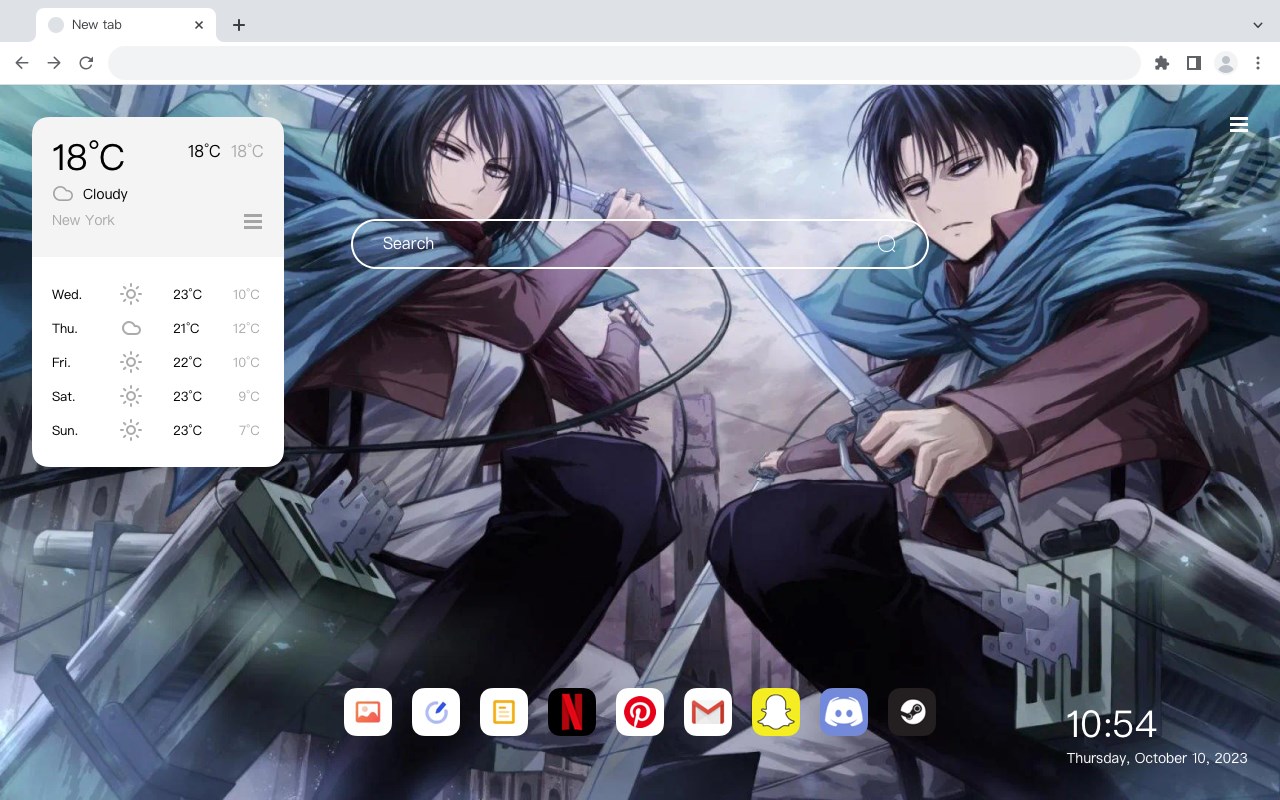Reload the current page
The image size is (1280, 800).
pyautogui.click(x=86, y=63)
